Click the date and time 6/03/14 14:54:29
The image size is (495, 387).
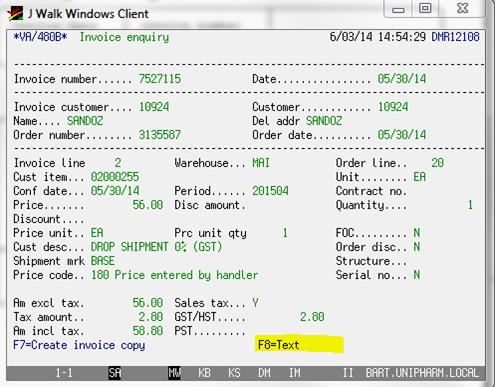[378, 37]
